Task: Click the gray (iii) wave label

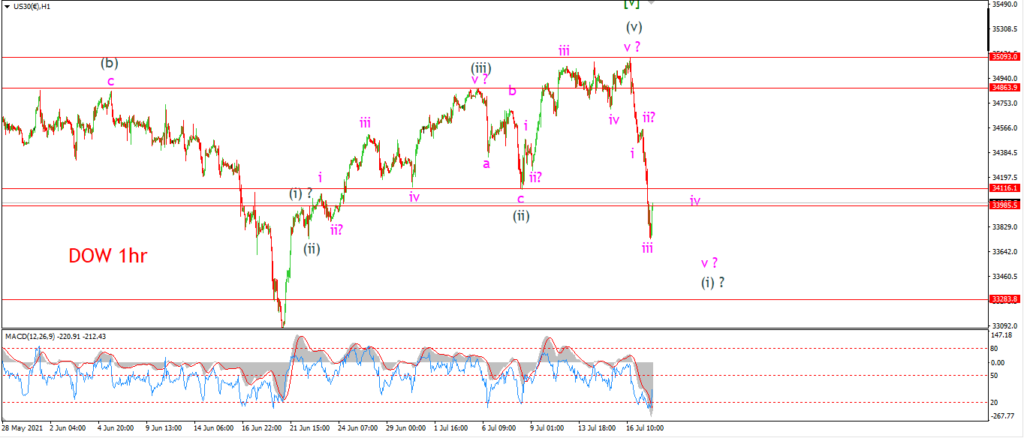Action: (481, 68)
